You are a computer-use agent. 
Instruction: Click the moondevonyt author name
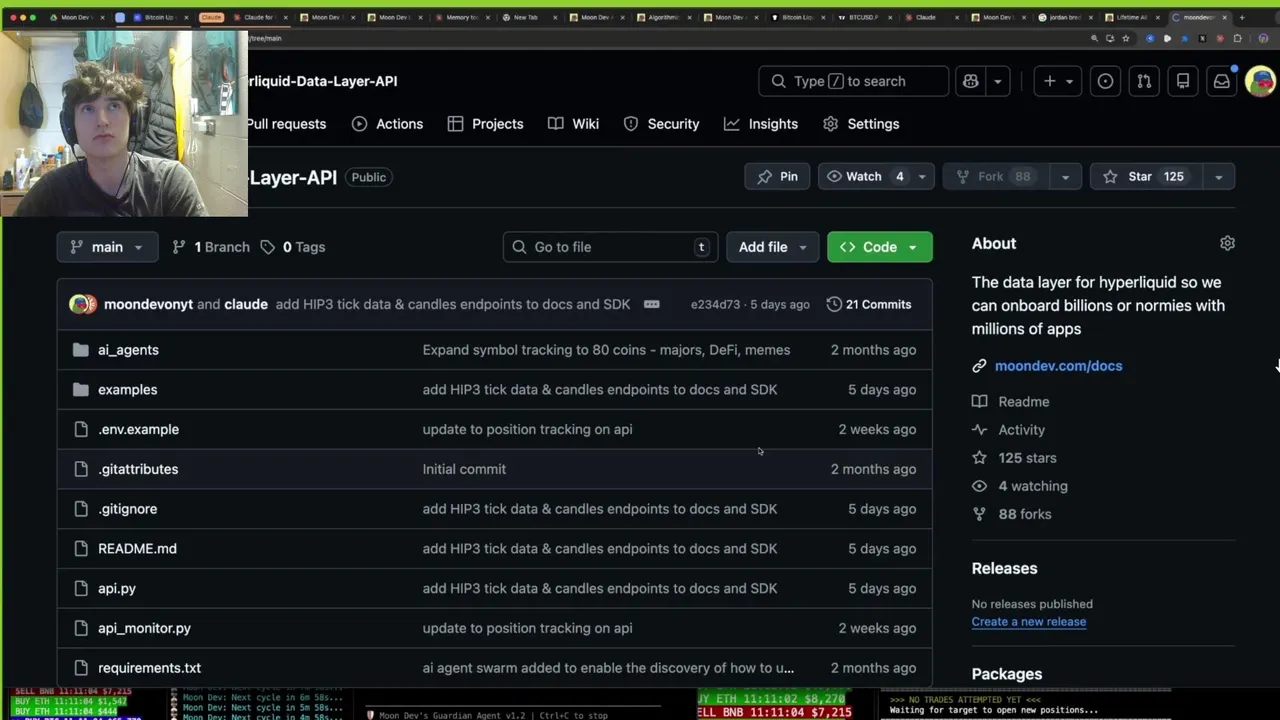pyautogui.click(x=148, y=304)
